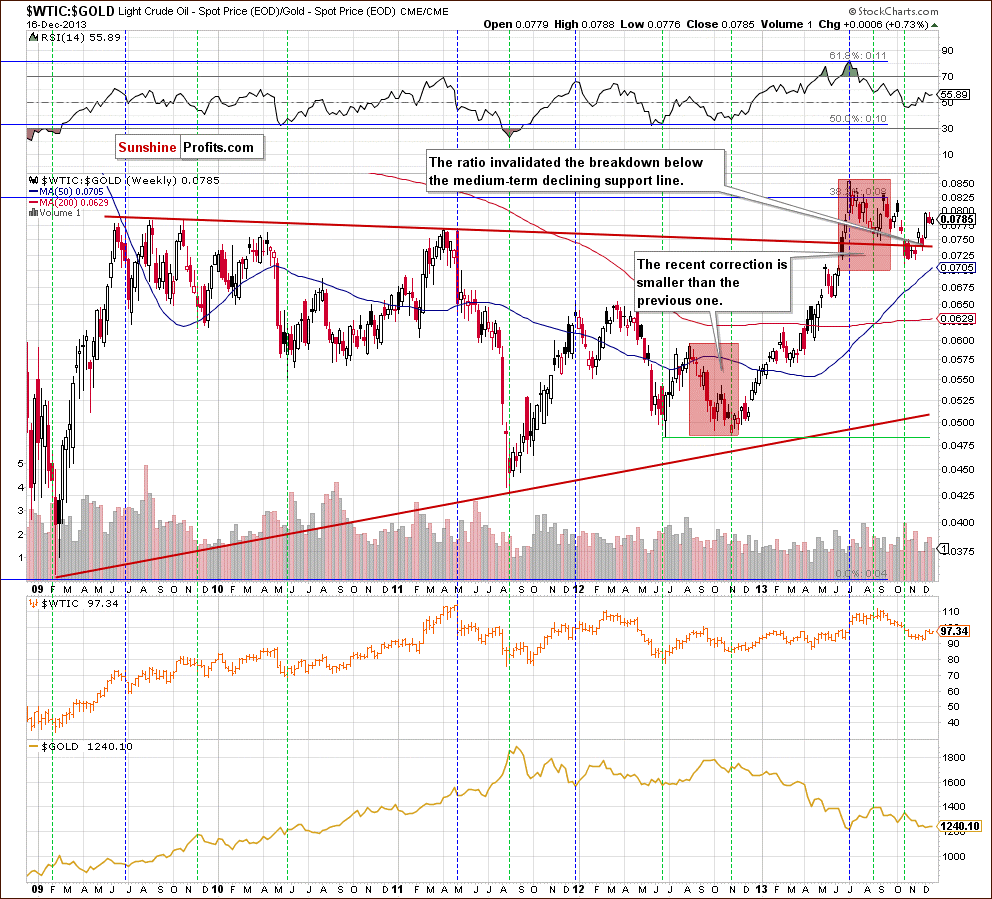Click the breakdown invalidation annotation box
The image size is (992, 899).
[x=574, y=171]
